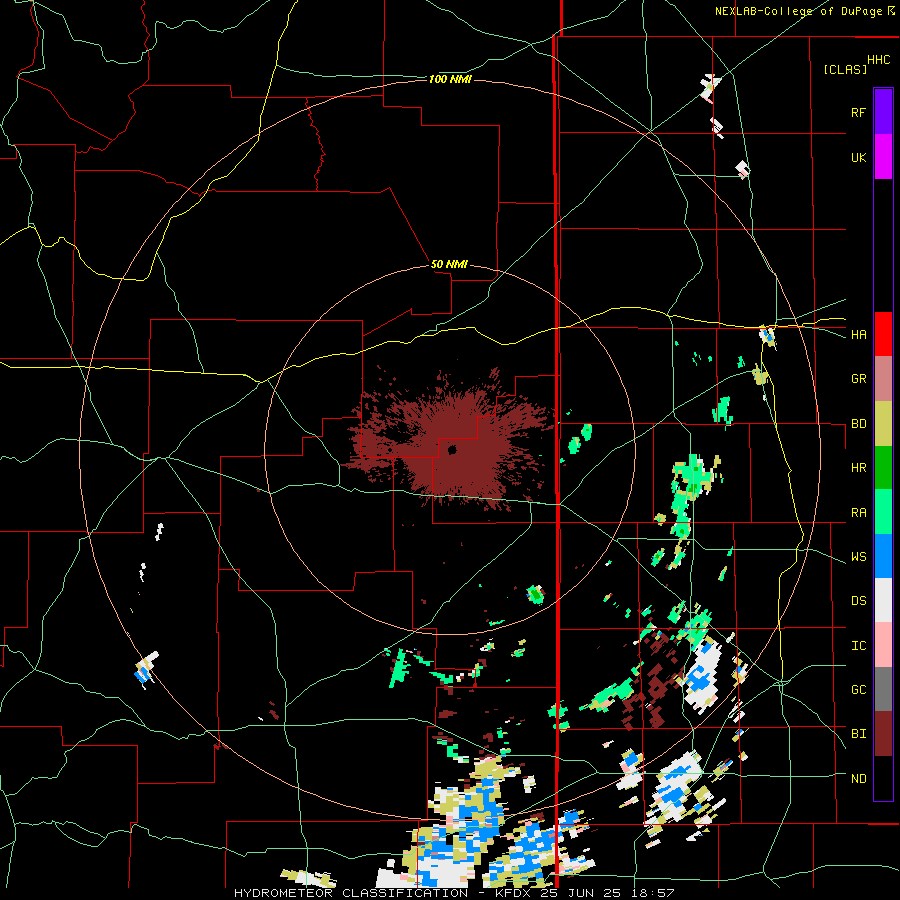Screen dimensions: 900x900
Task: Pick the RA light green legend swatch
Action: point(883,512)
